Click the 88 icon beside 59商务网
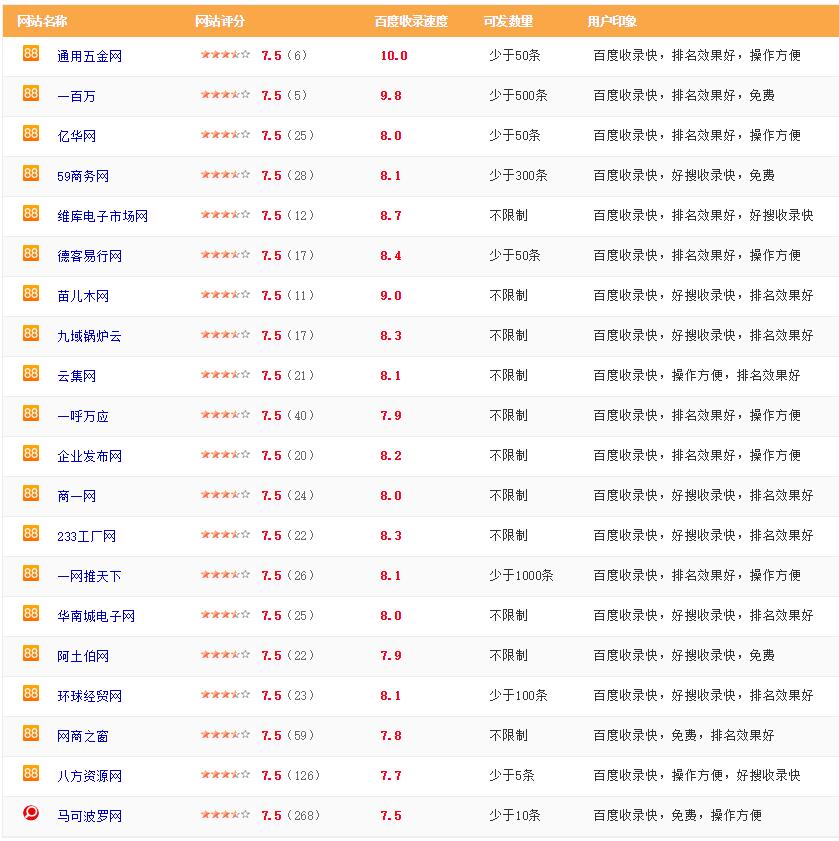 click(x=31, y=173)
